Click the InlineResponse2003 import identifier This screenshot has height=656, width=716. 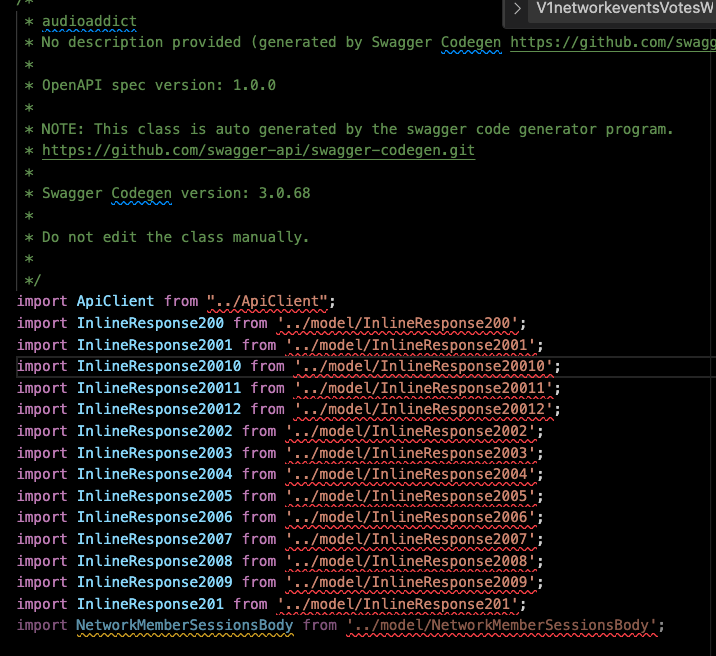click(154, 453)
